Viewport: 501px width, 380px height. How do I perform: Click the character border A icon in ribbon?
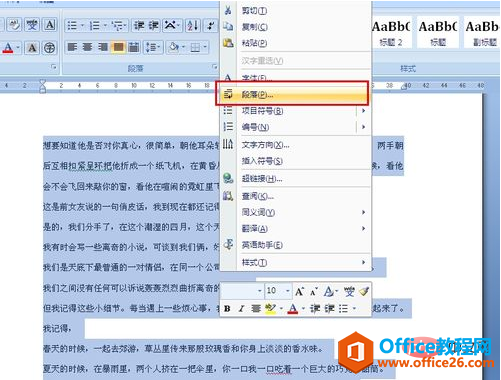click(x=50, y=25)
